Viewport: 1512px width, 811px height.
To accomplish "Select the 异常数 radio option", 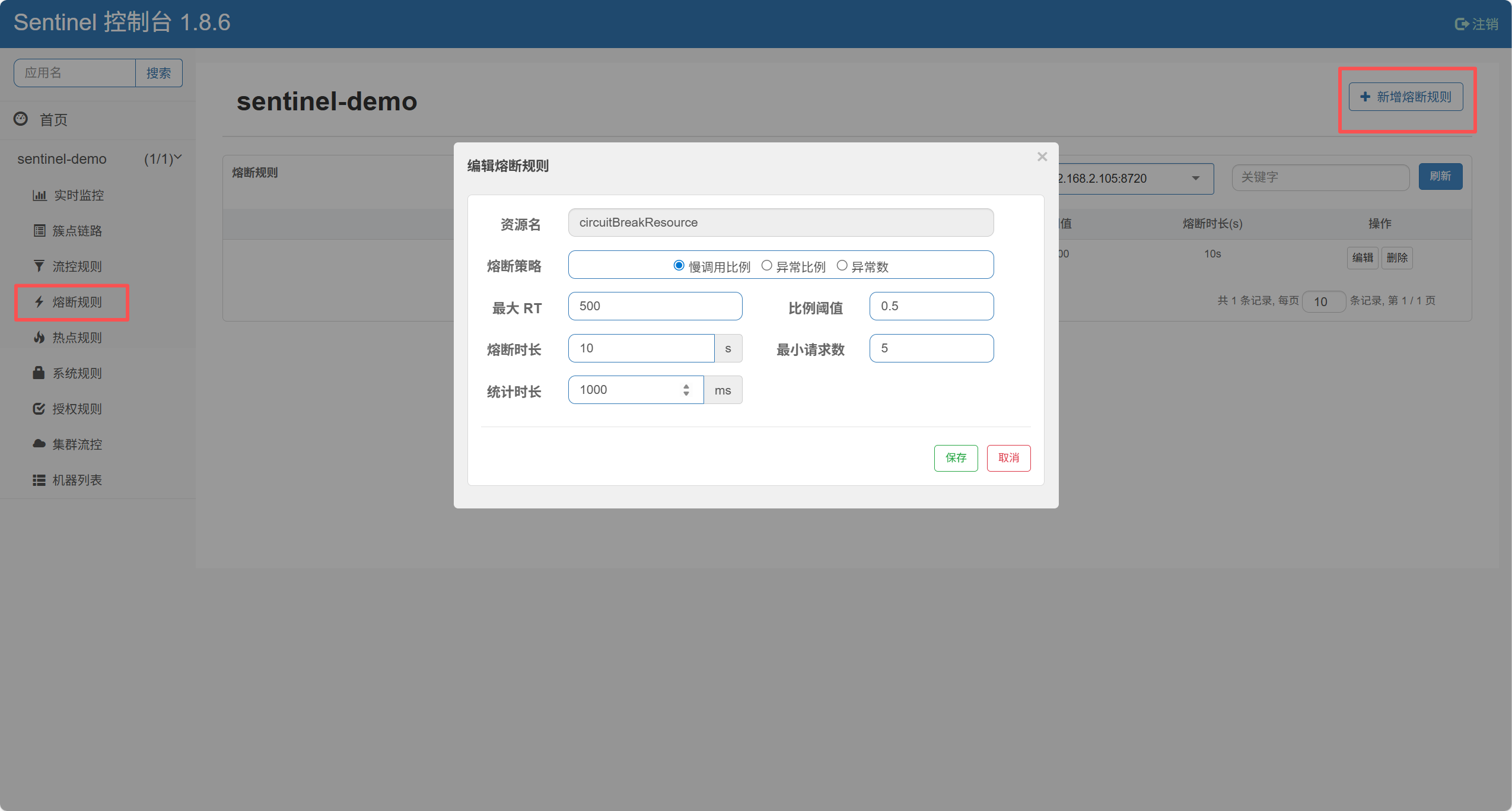I will (x=842, y=266).
